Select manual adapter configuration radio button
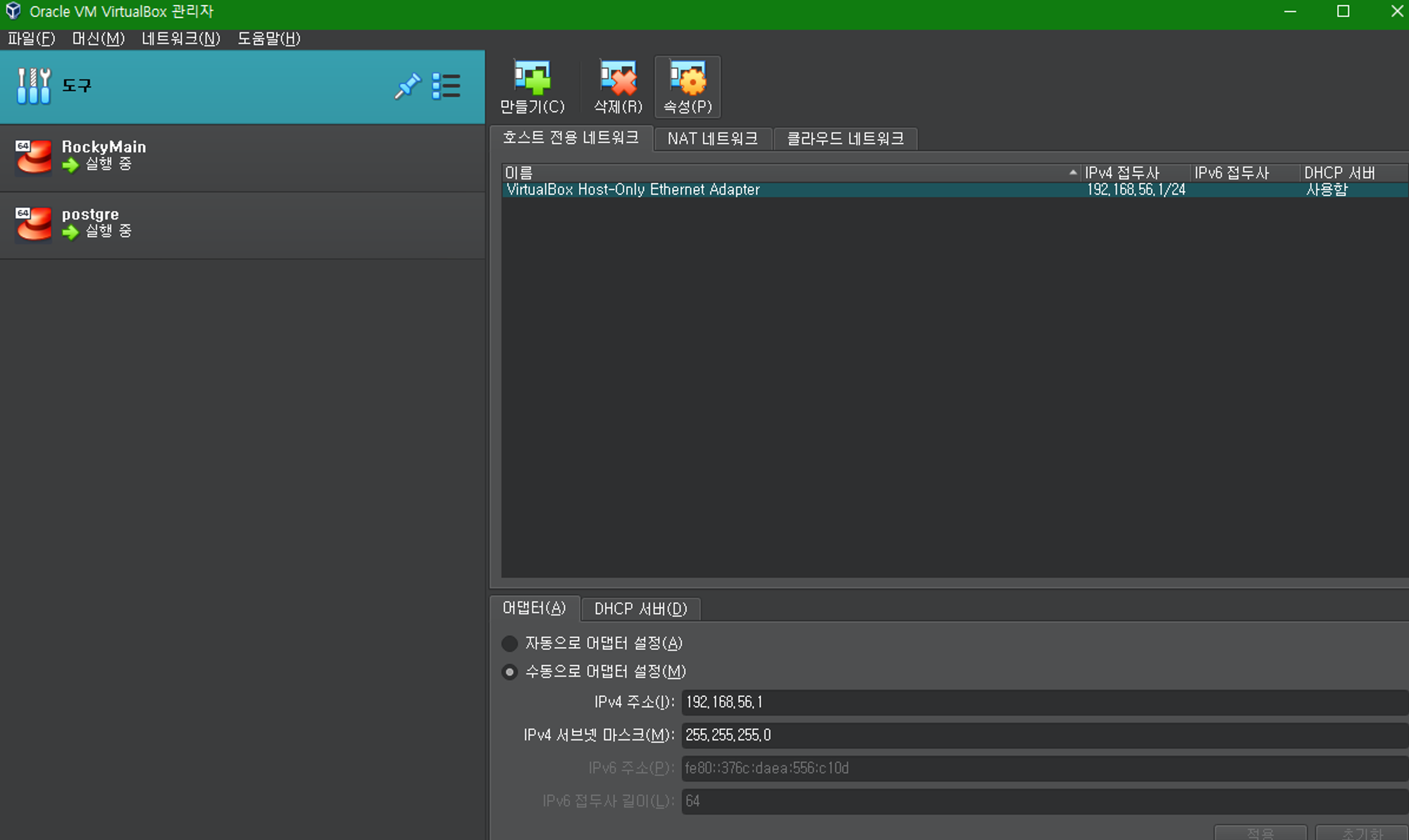The height and width of the screenshot is (840, 1409). pyautogui.click(x=509, y=672)
